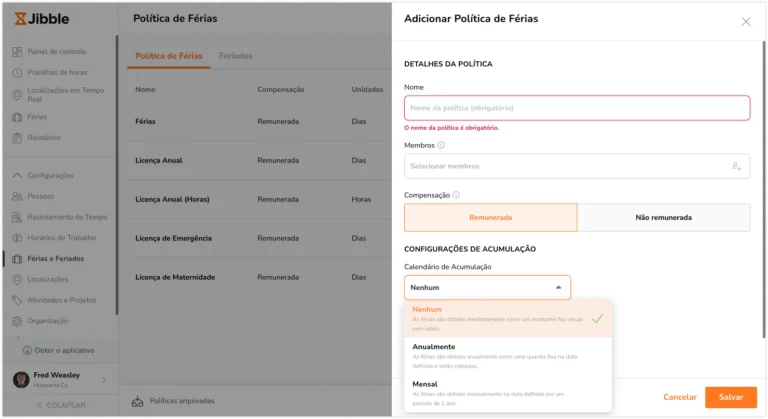The width and height of the screenshot is (768, 419).
Task: Click the Jibble logo
Action: [x=42, y=19]
